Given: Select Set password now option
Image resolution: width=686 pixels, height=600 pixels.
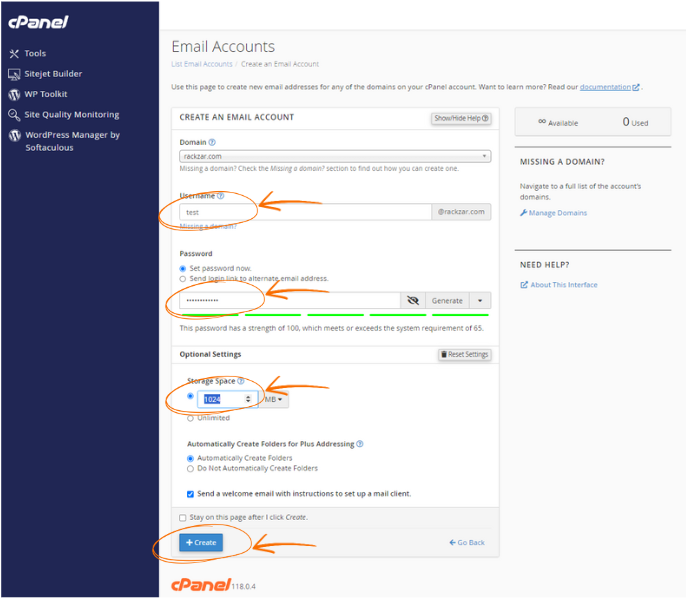Looking at the screenshot, I should click(x=183, y=269).
